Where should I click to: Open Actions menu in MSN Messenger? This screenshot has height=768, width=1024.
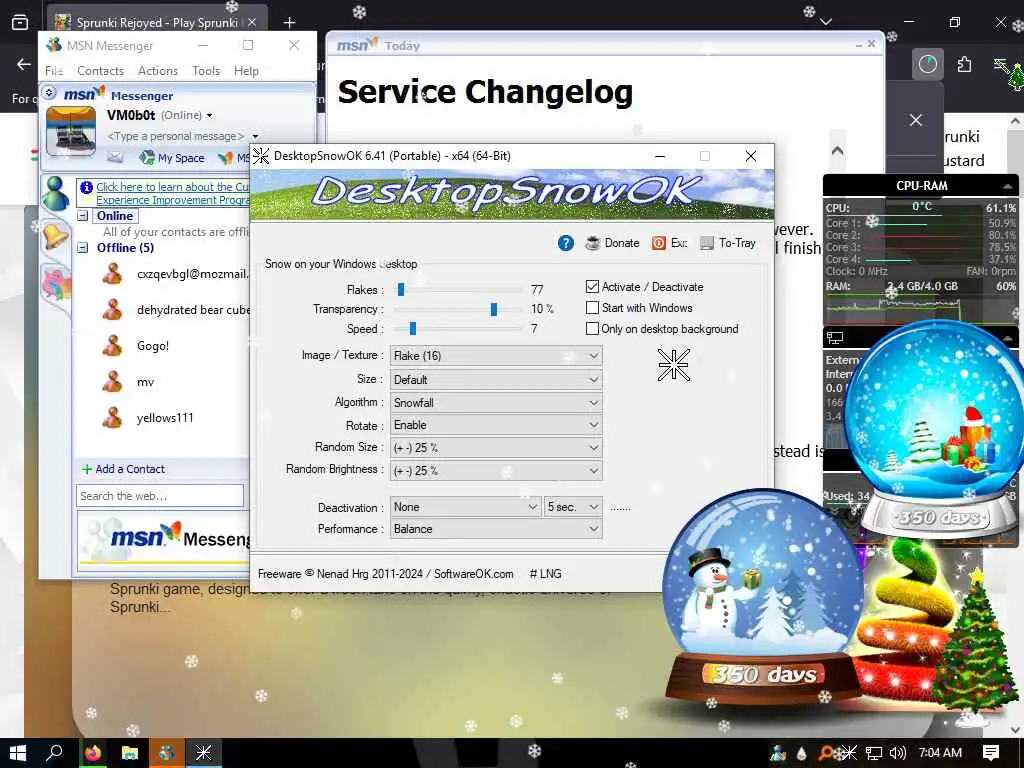tap(158, 71)
